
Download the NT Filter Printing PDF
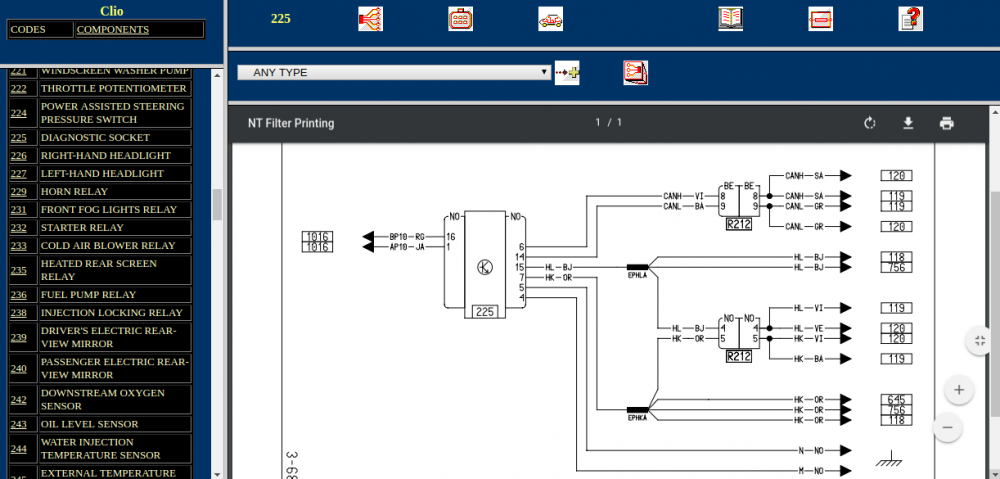pos(908,123)
